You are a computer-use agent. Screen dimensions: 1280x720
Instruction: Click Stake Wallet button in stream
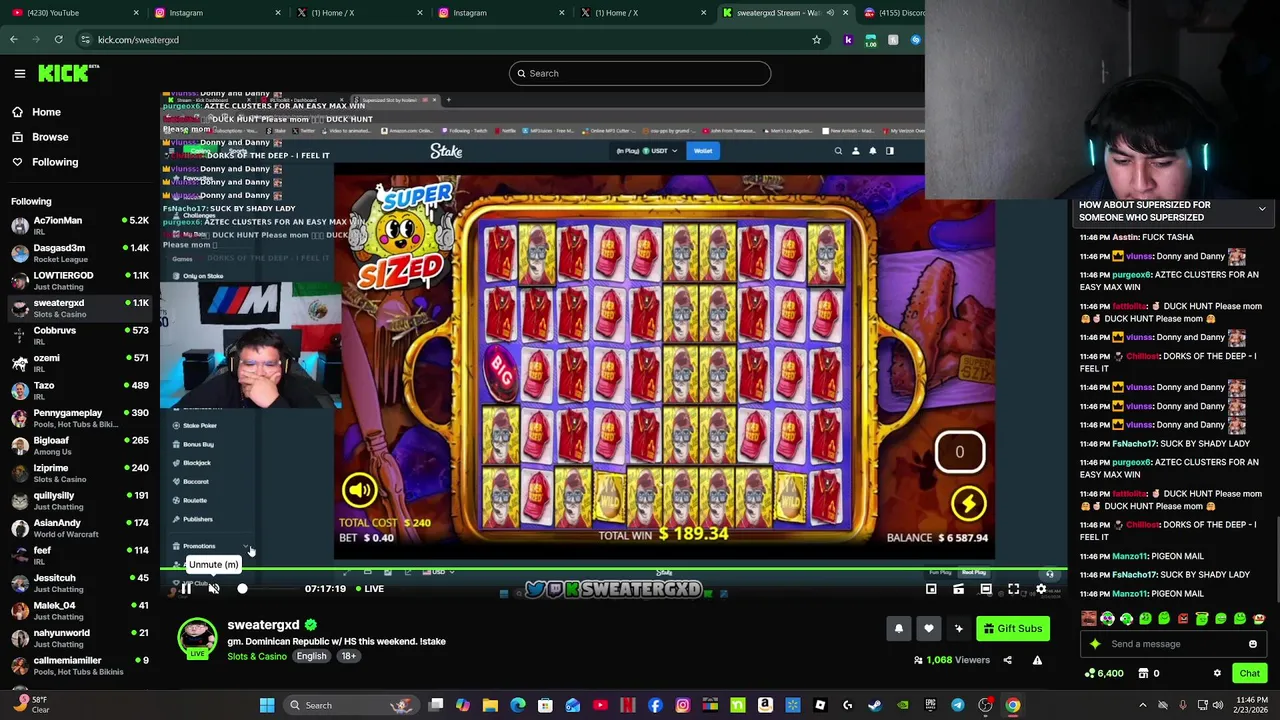(703, 151)
